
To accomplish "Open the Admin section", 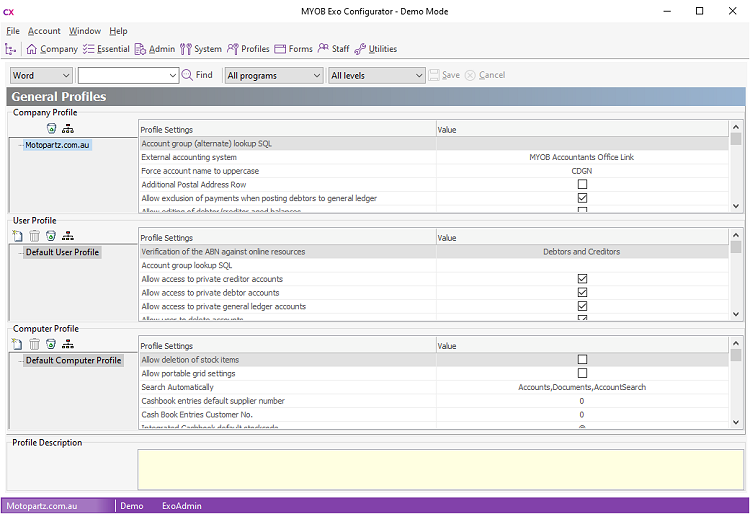I will pos(155,49).
